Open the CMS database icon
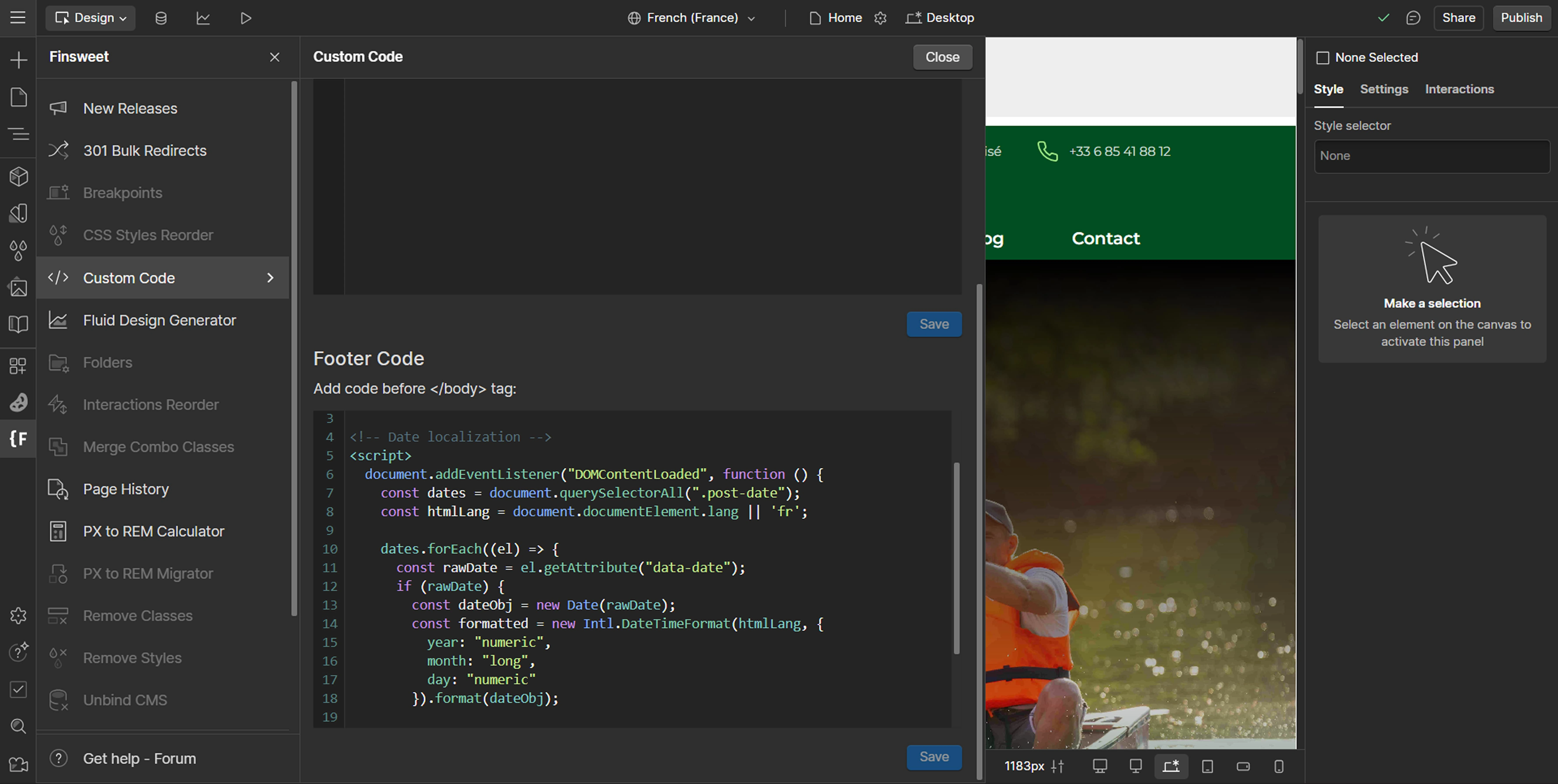This screenshot has height=784, width=1558. coord(161,18)
